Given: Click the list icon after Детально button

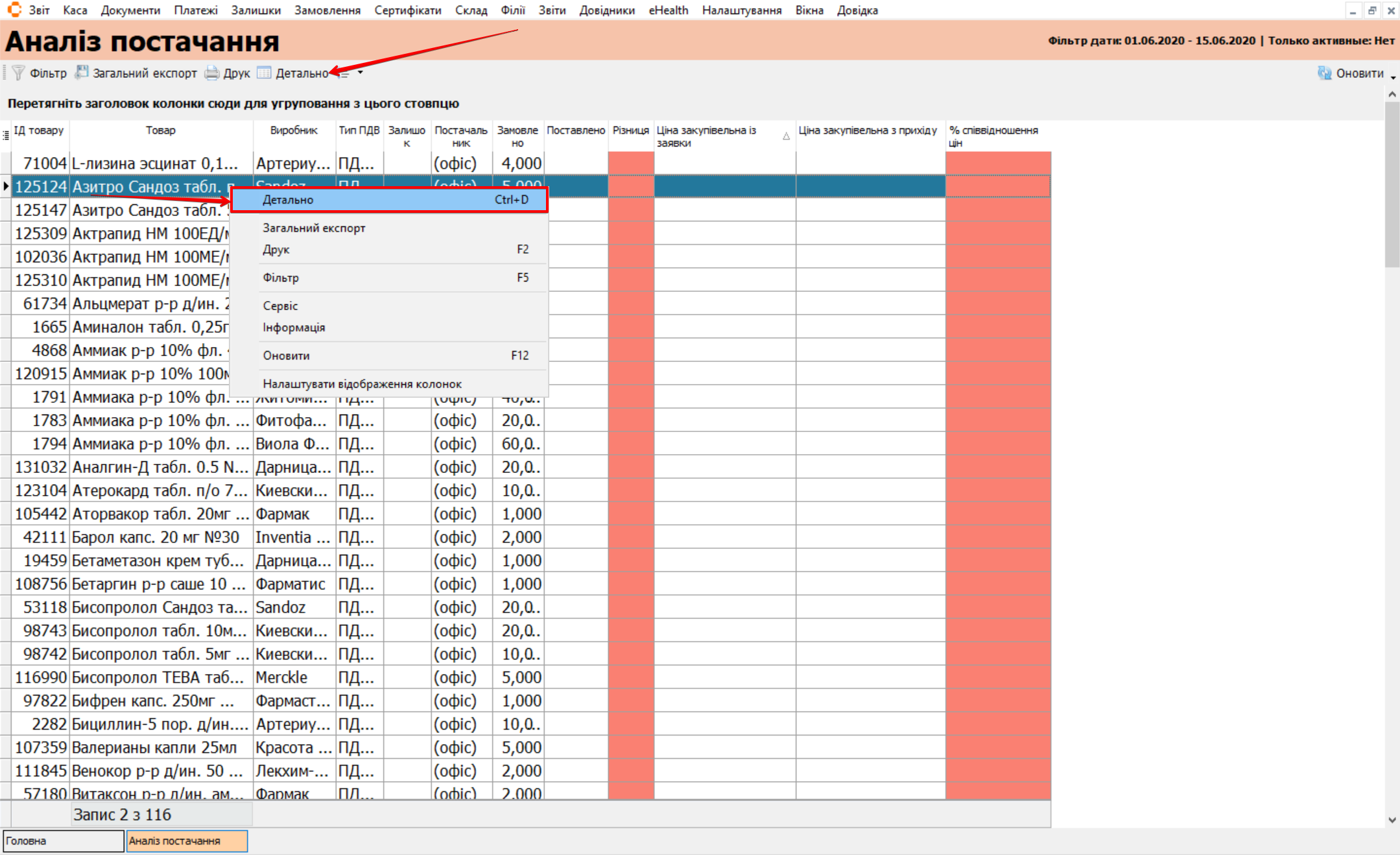Looking at the screenshot, I should coord(345,75).
